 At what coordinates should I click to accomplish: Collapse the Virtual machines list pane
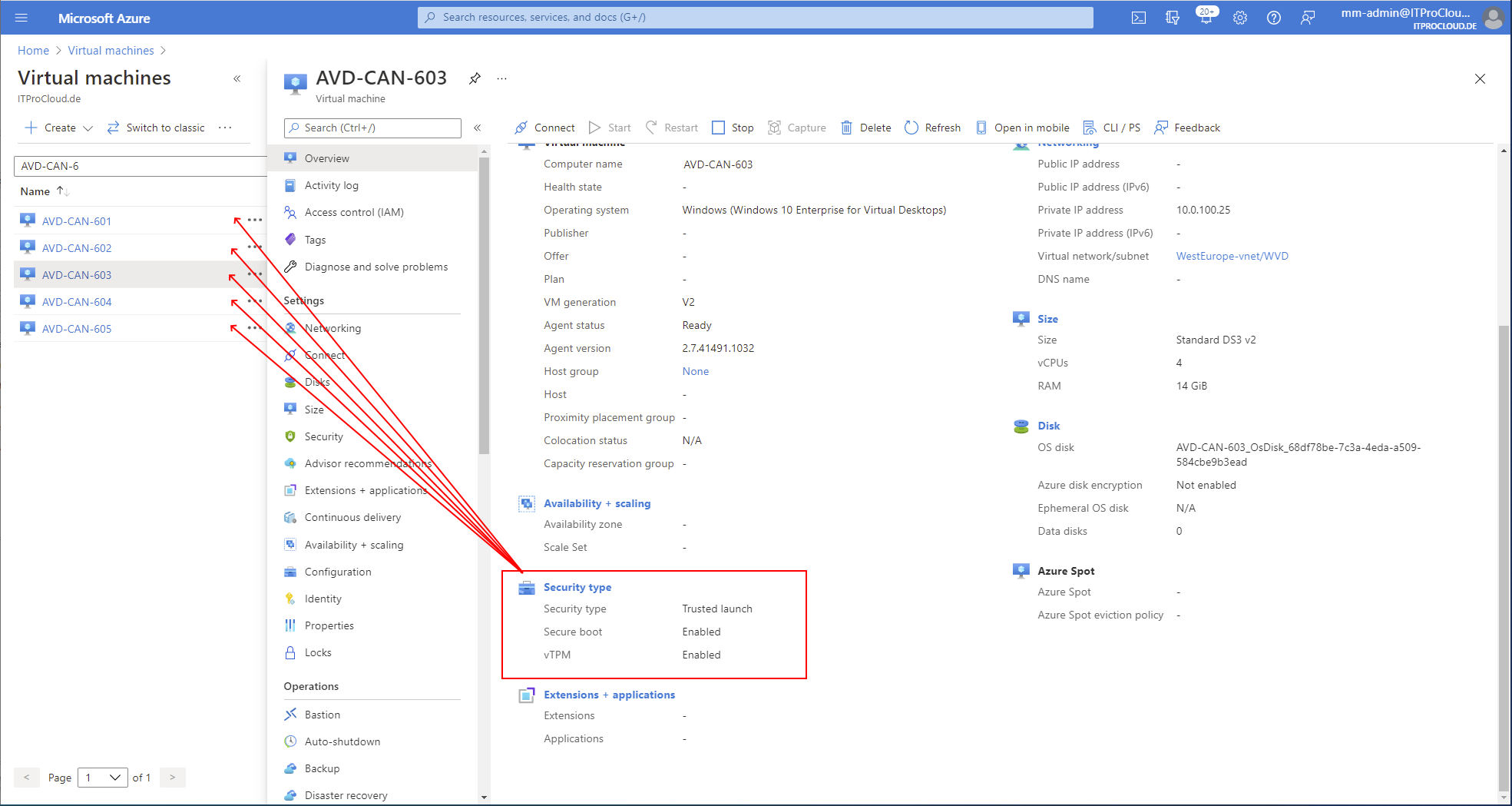point(237,78)
